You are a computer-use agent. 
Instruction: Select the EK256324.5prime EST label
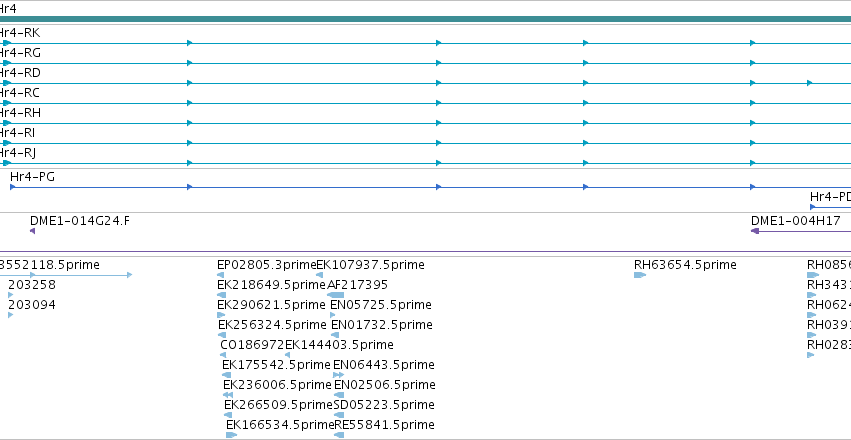click(272, 325)
